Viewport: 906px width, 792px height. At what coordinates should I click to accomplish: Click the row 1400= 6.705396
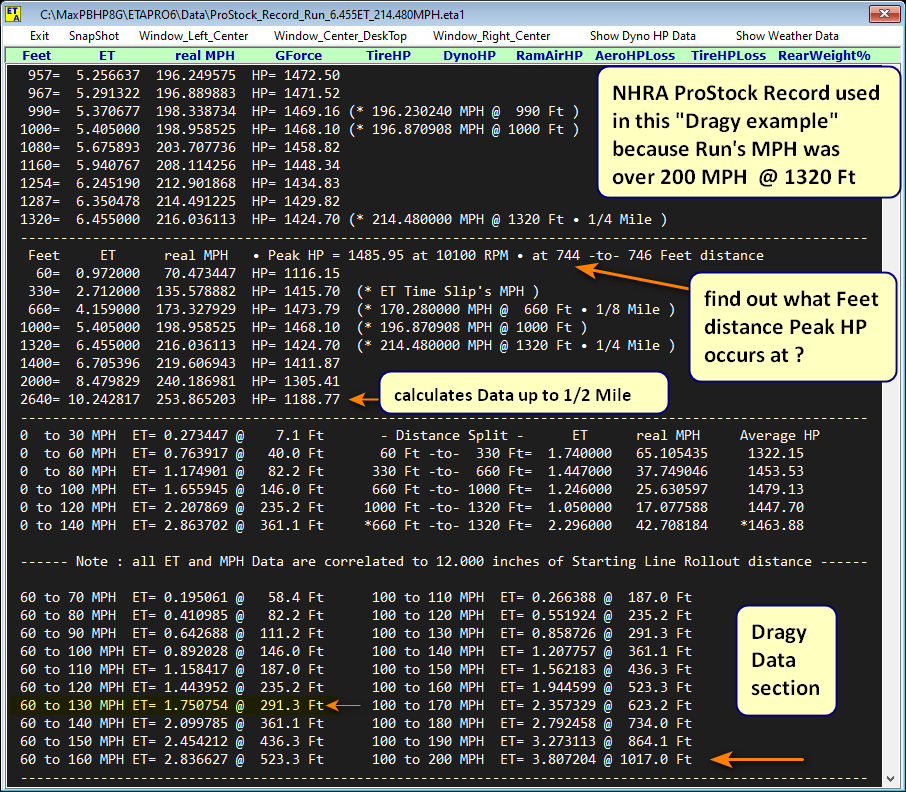[x=180, y=363]
